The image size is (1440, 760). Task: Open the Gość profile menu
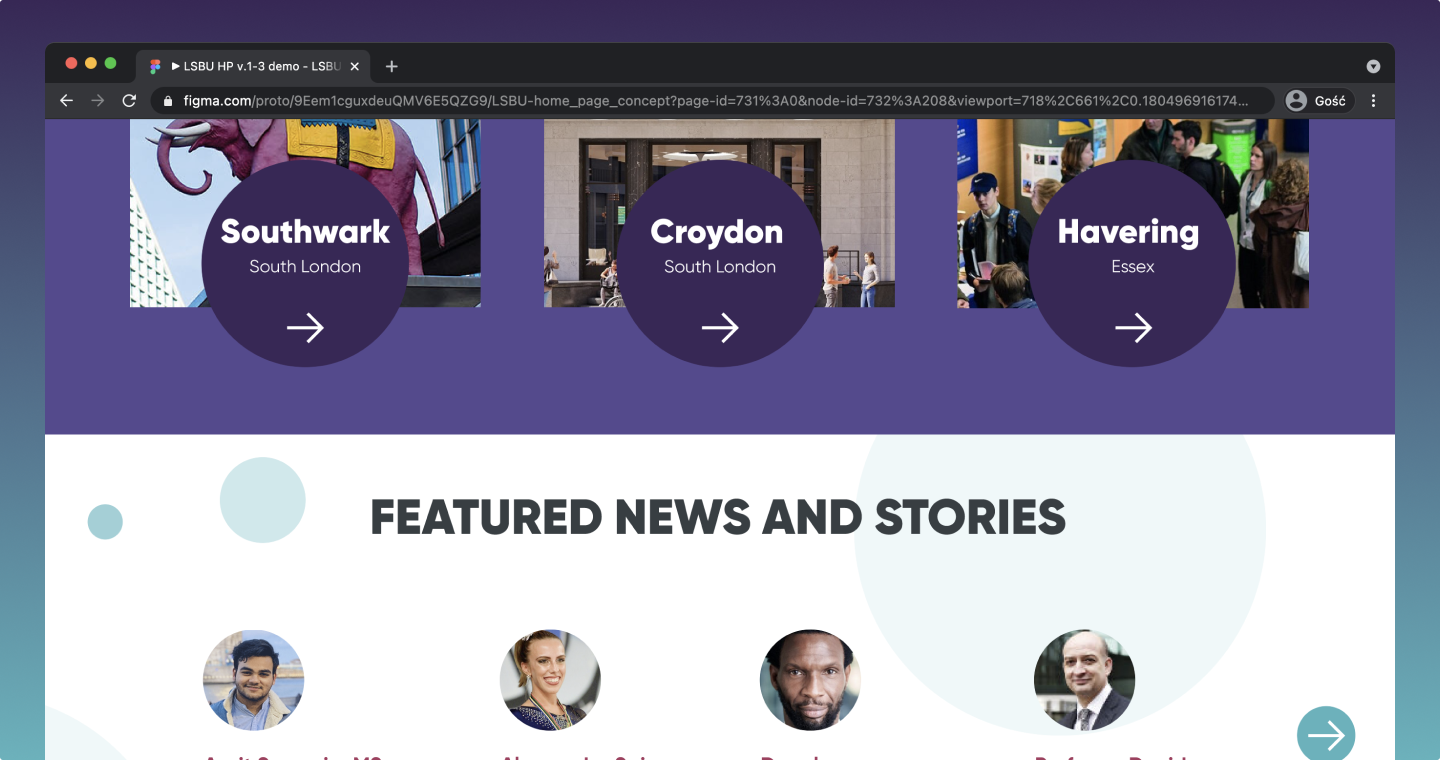click(1318, 101)
